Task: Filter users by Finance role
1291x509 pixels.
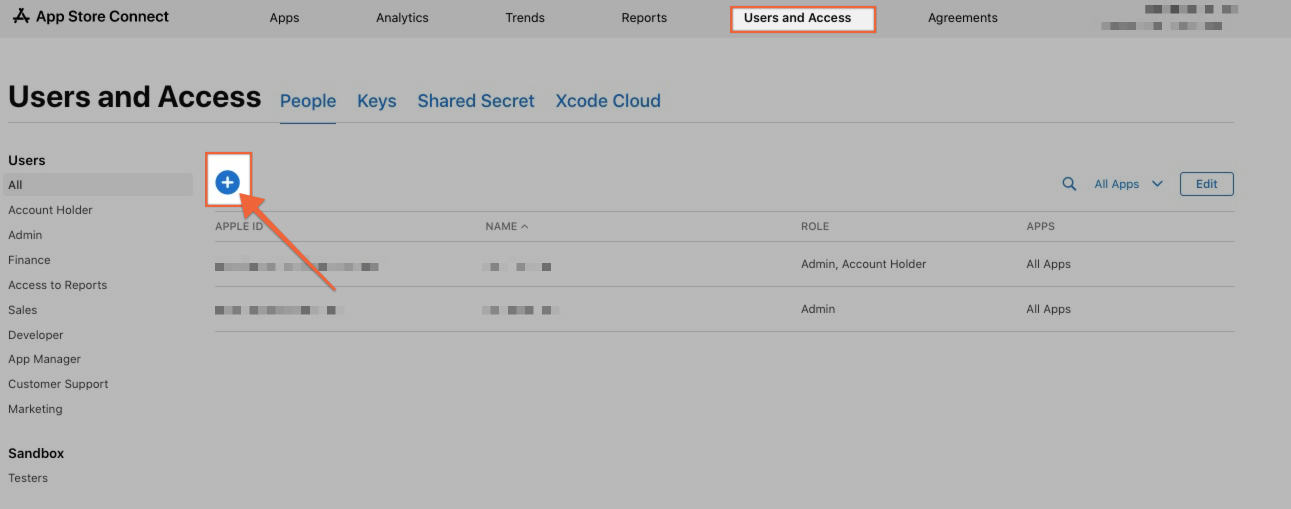Action: pos(29,260)
